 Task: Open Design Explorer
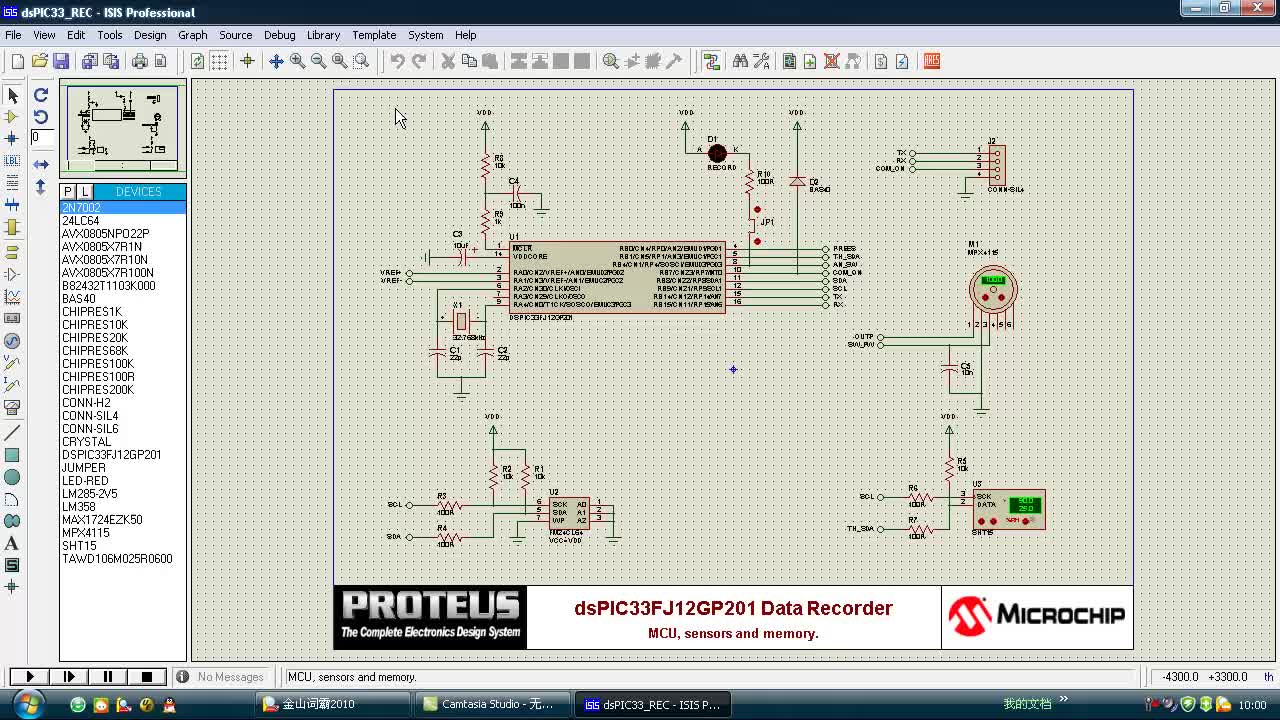click(x=789, y=61)
